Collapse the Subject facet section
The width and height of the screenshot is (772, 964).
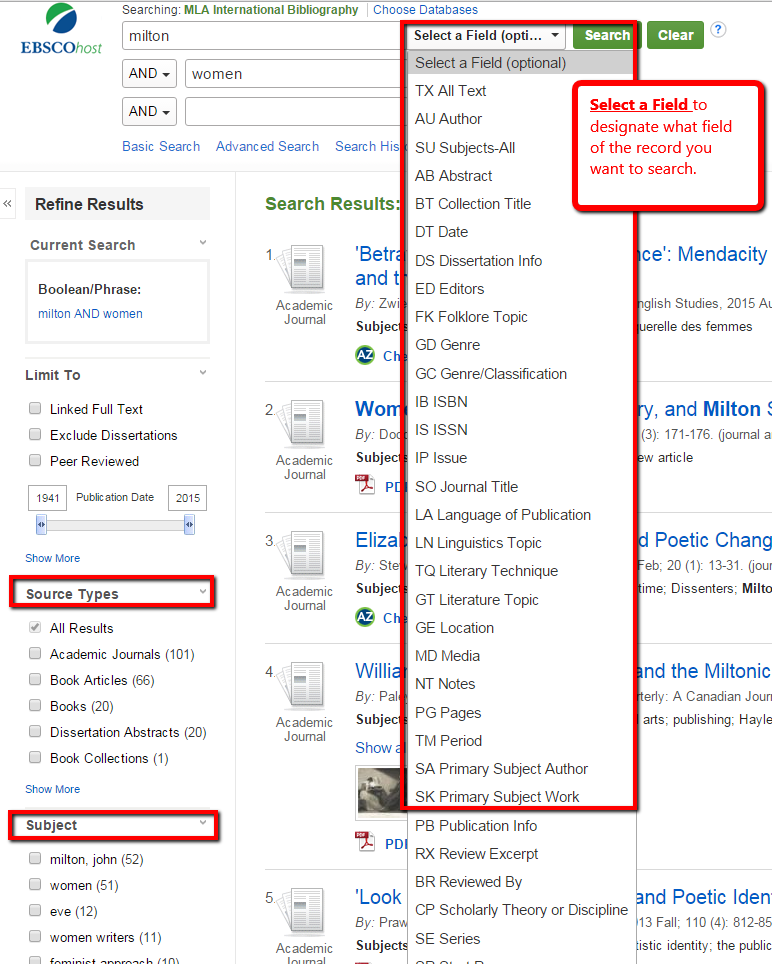click(203, 823)
